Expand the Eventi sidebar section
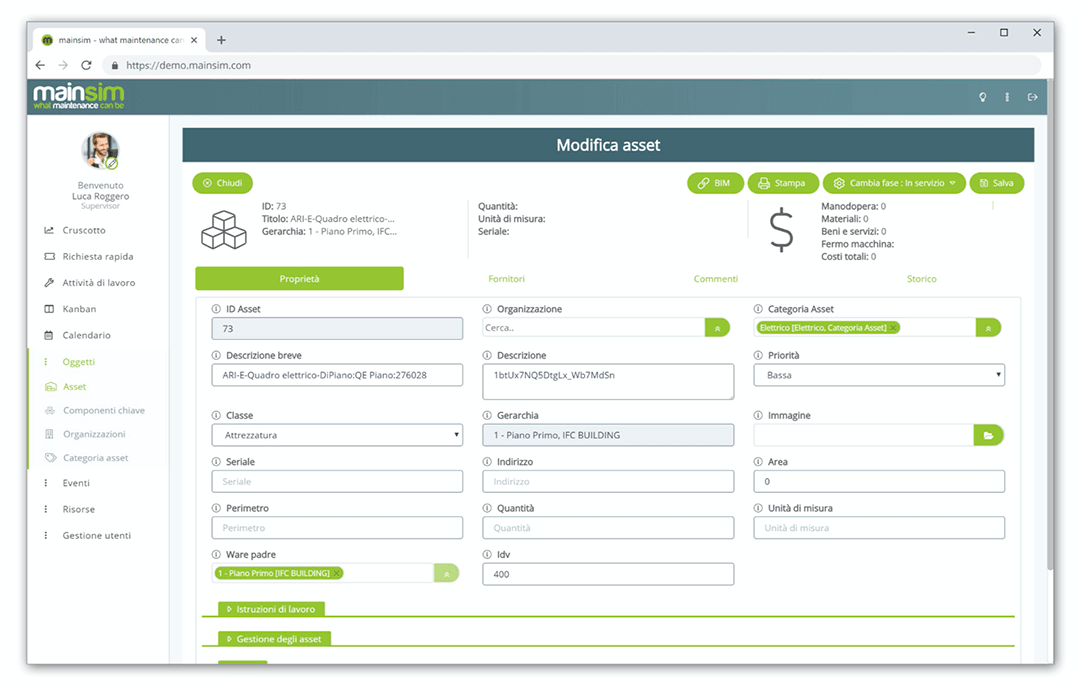The height and width of the screenshot is (684, 1080). [x=75, y=483]
